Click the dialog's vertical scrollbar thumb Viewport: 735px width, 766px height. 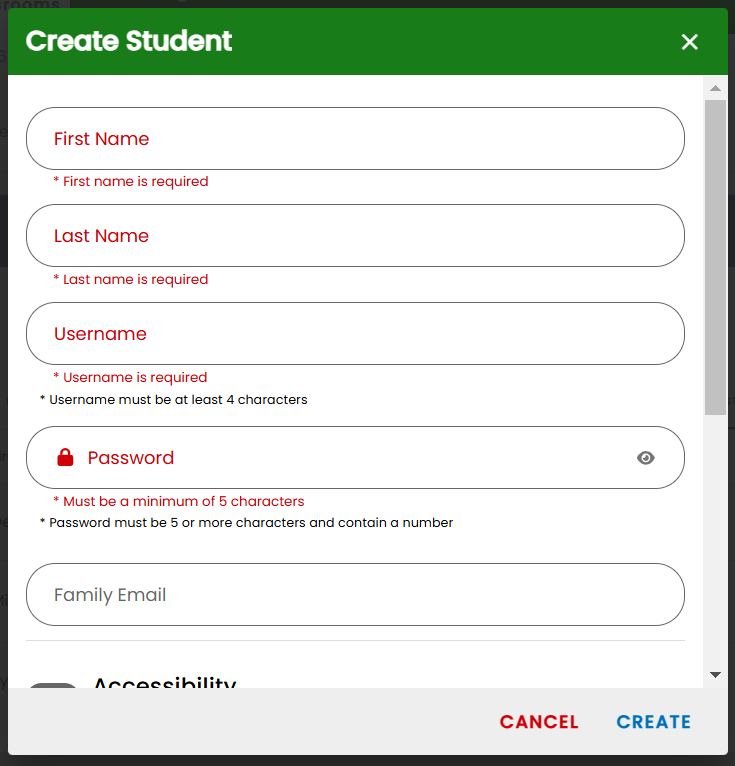(x=715, y=257)
